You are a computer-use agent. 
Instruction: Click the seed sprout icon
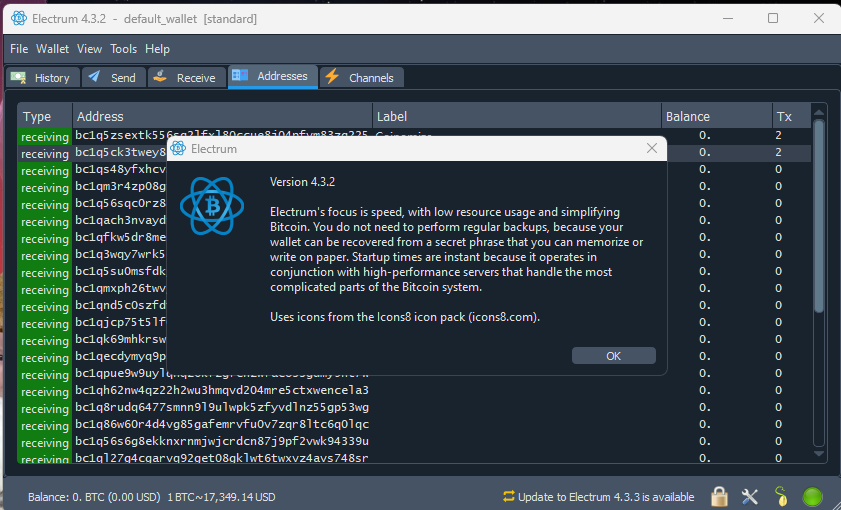pyautogui.click(x=781, y=497)
